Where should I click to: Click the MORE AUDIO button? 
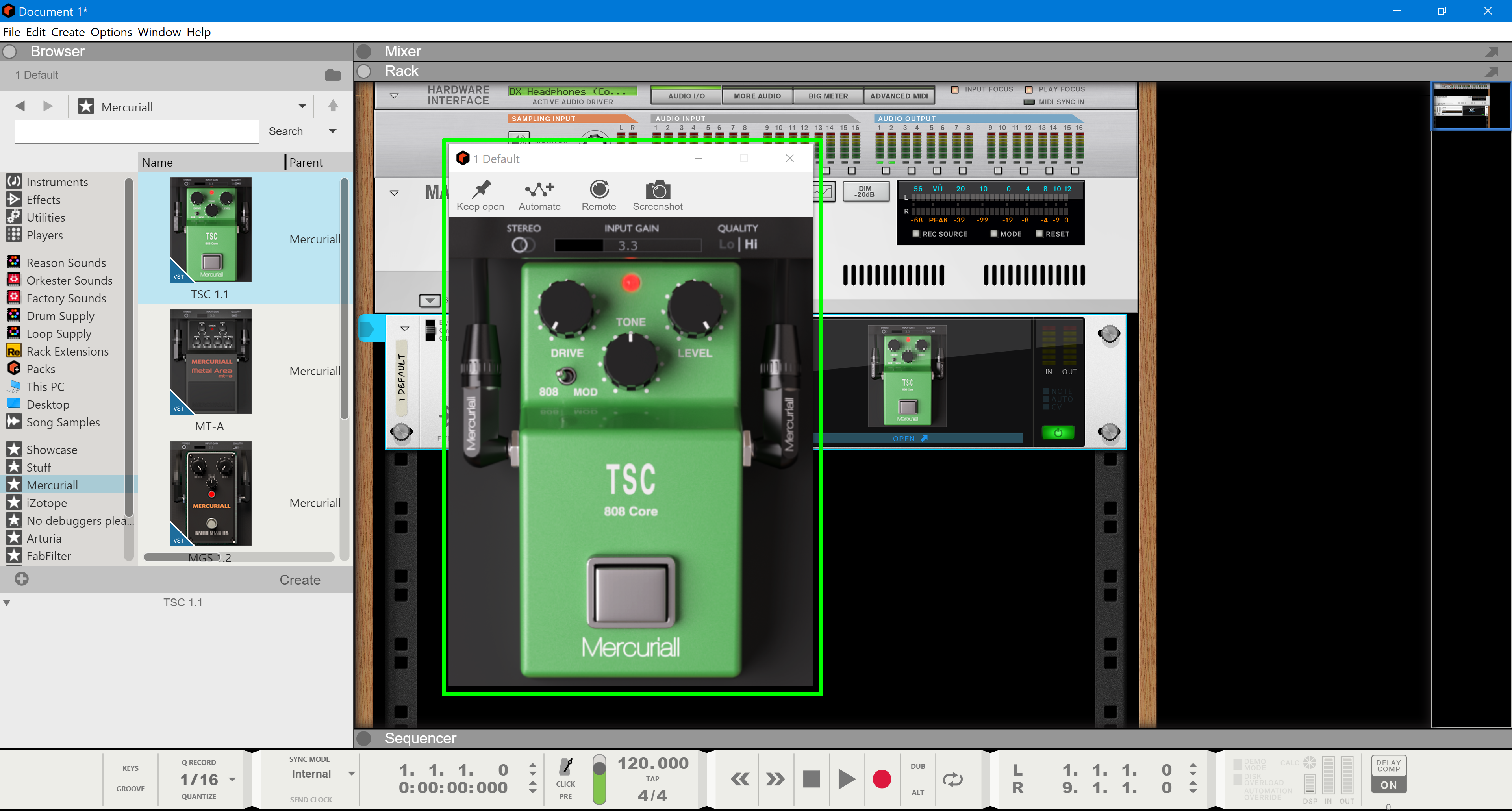click(x=757, y=96)
